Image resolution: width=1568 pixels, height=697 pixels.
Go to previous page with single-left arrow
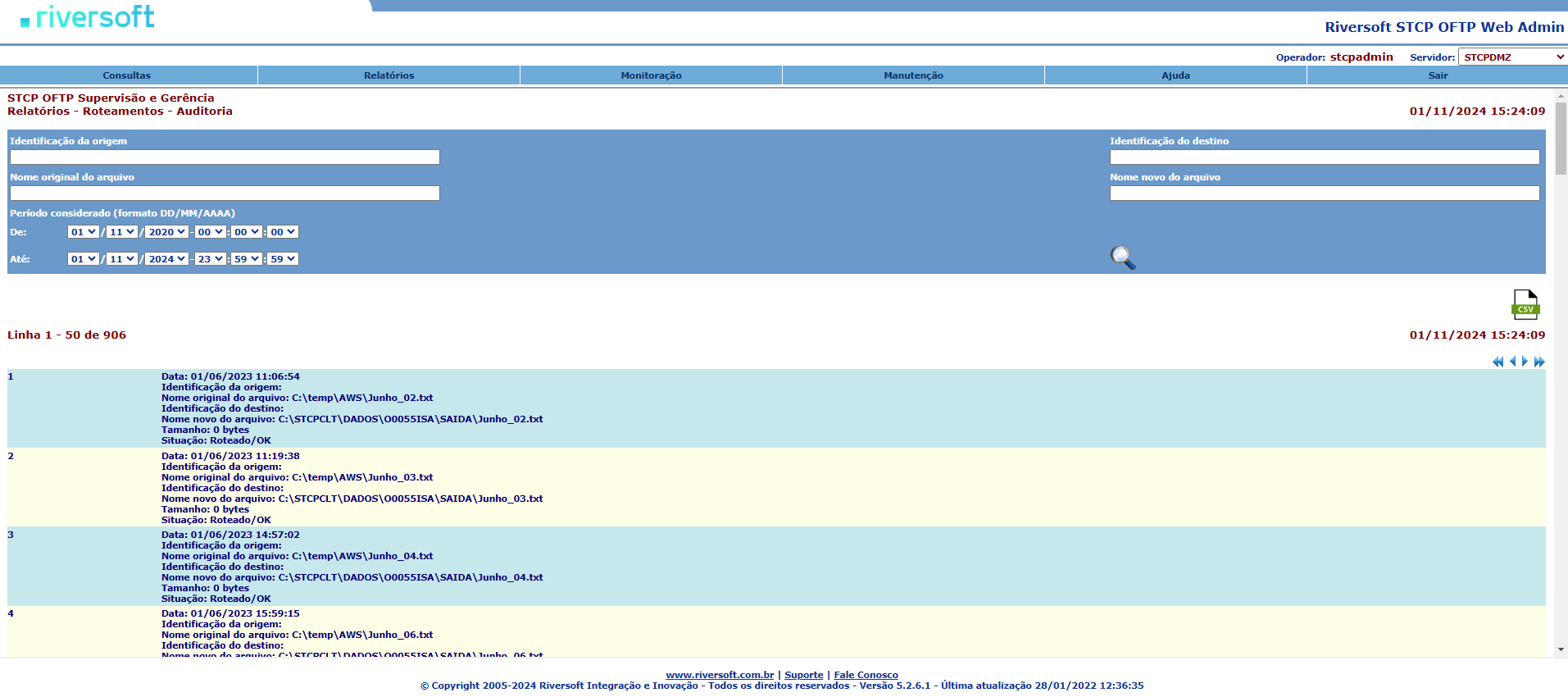point(1512,362)
